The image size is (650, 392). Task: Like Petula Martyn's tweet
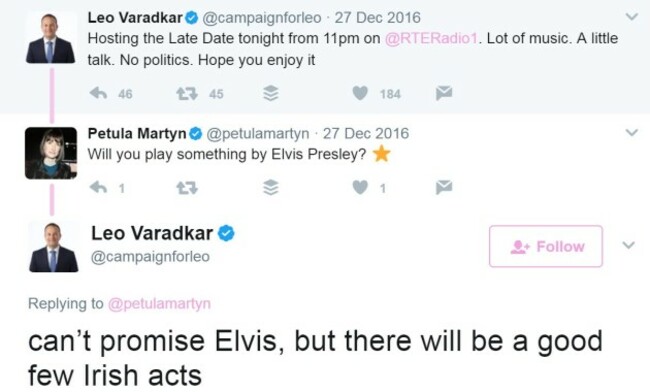(360, 188)
